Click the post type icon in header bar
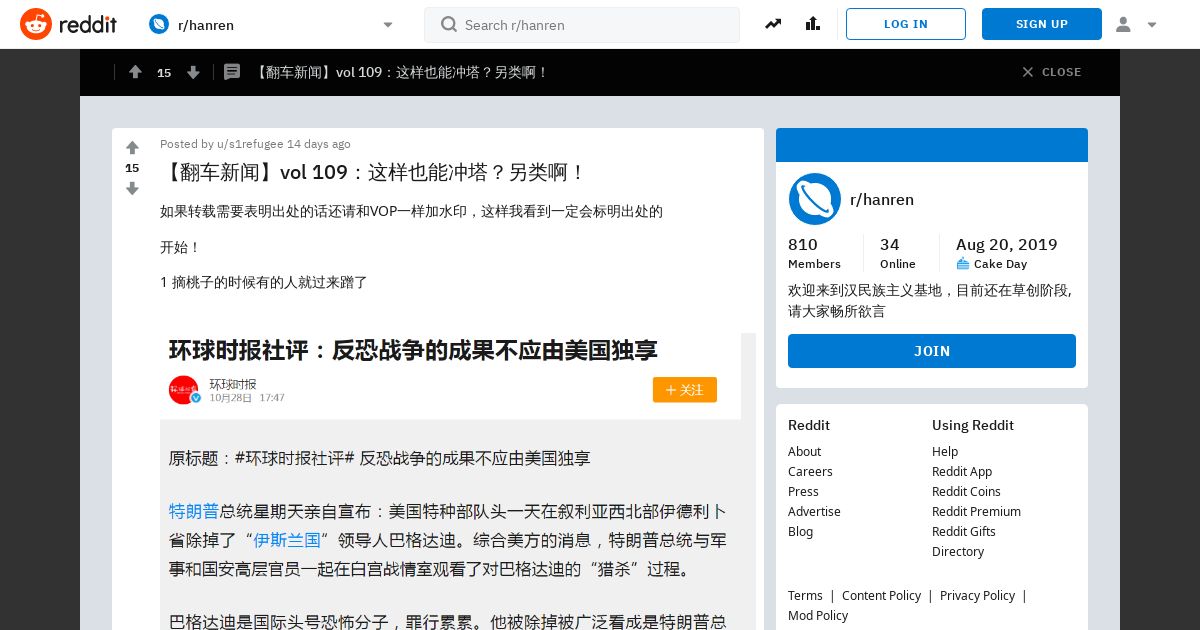Viewport: 1200px width, 630px height. coord(232,72)
